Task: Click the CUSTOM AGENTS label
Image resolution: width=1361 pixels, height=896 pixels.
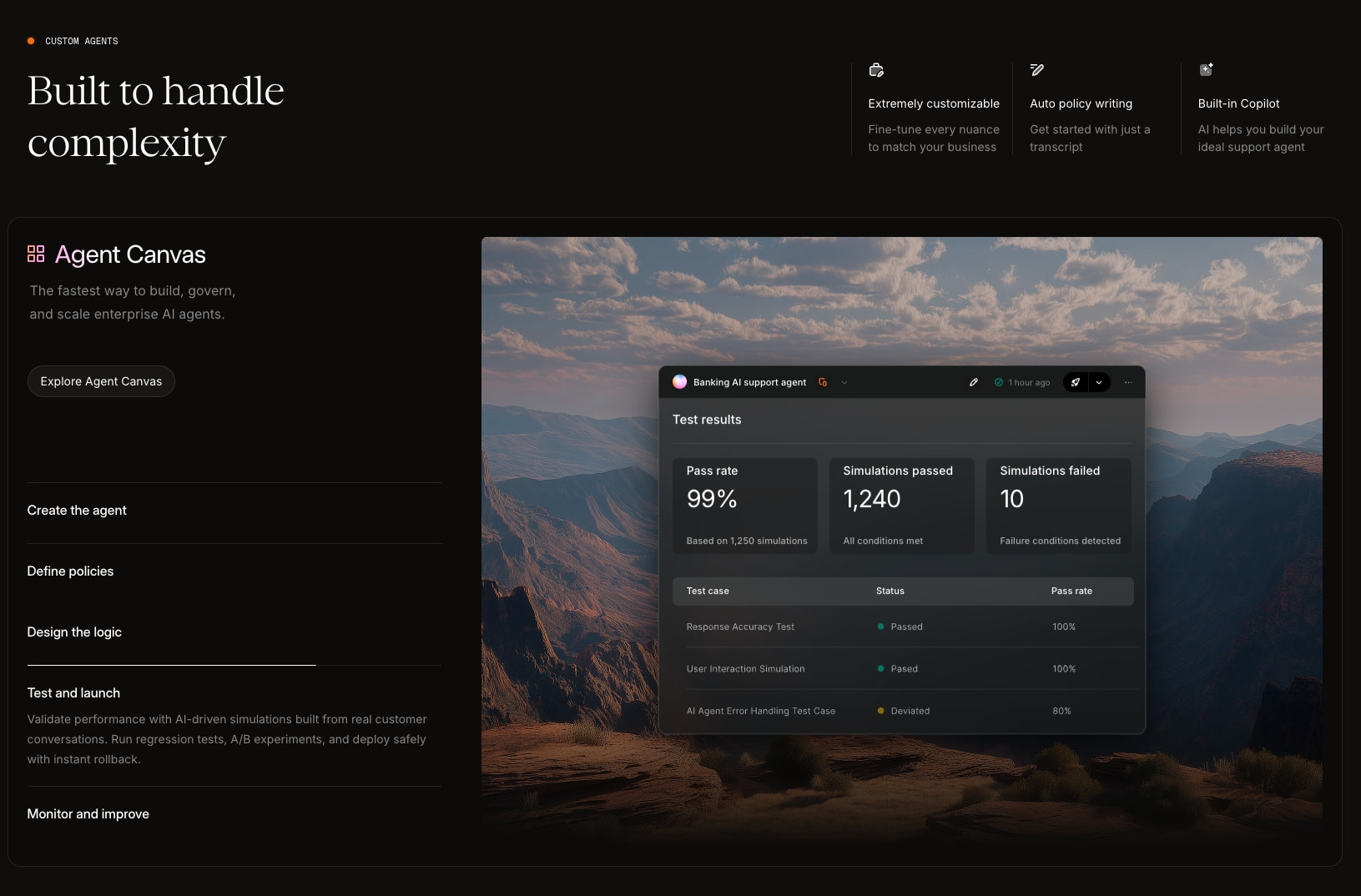Action: coord(82,41)
